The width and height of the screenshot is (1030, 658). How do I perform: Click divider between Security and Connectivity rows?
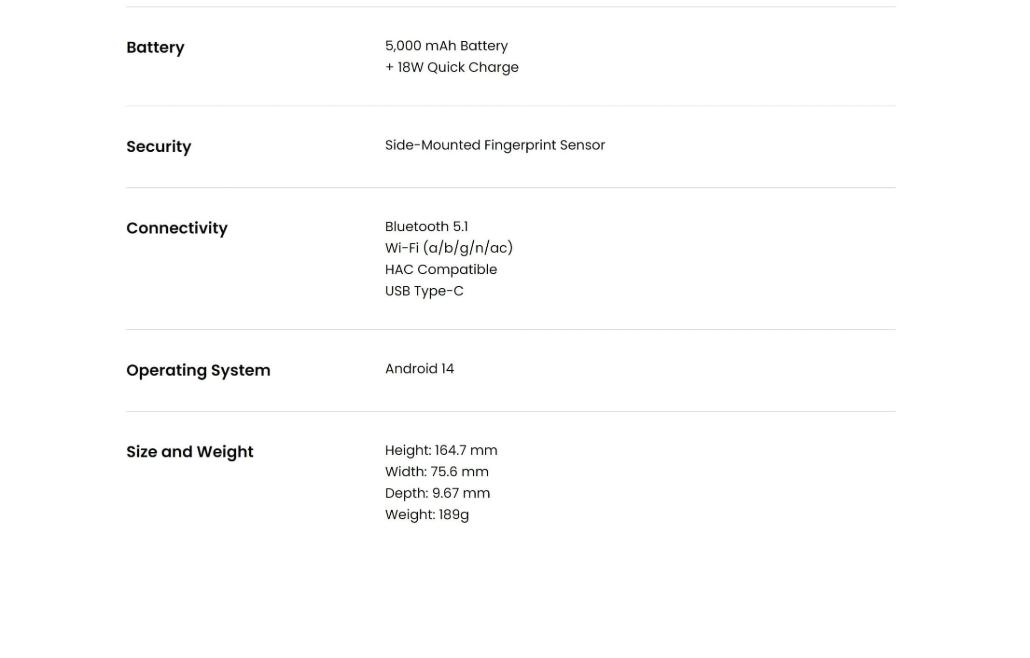pyautogui.click(x=510, y=188)
